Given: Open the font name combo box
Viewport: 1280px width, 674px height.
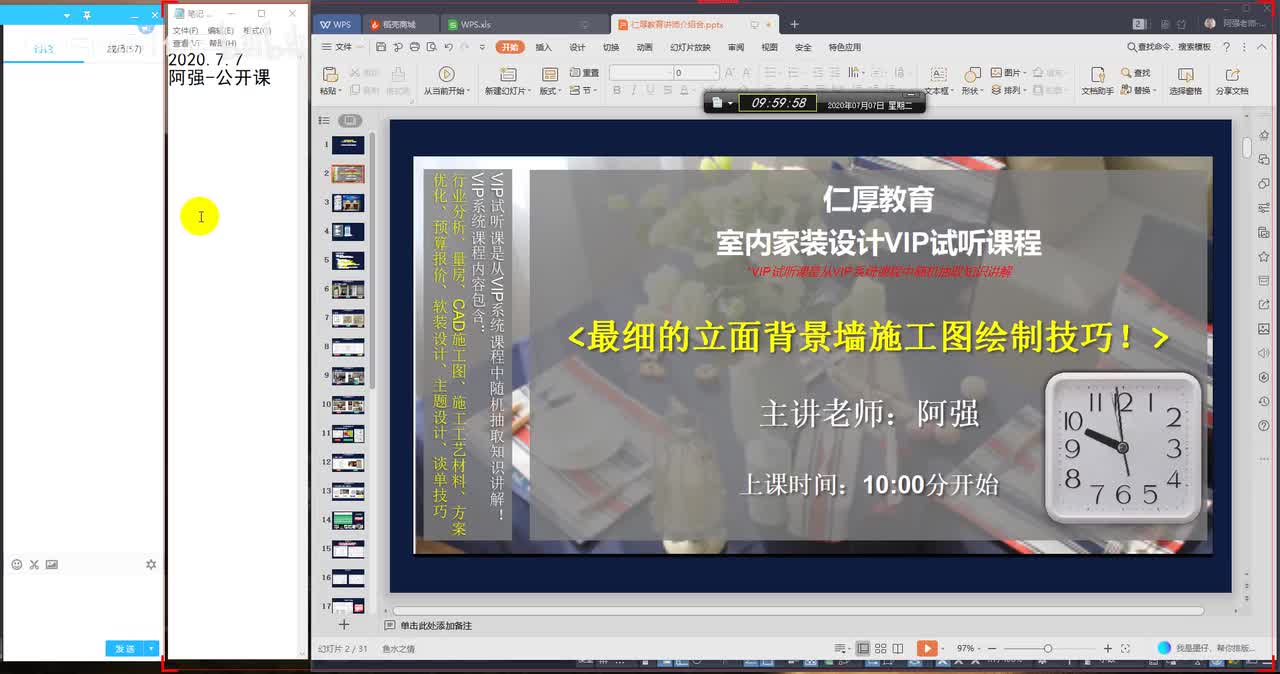Looking at the screenshot, I should coord(640,73).
